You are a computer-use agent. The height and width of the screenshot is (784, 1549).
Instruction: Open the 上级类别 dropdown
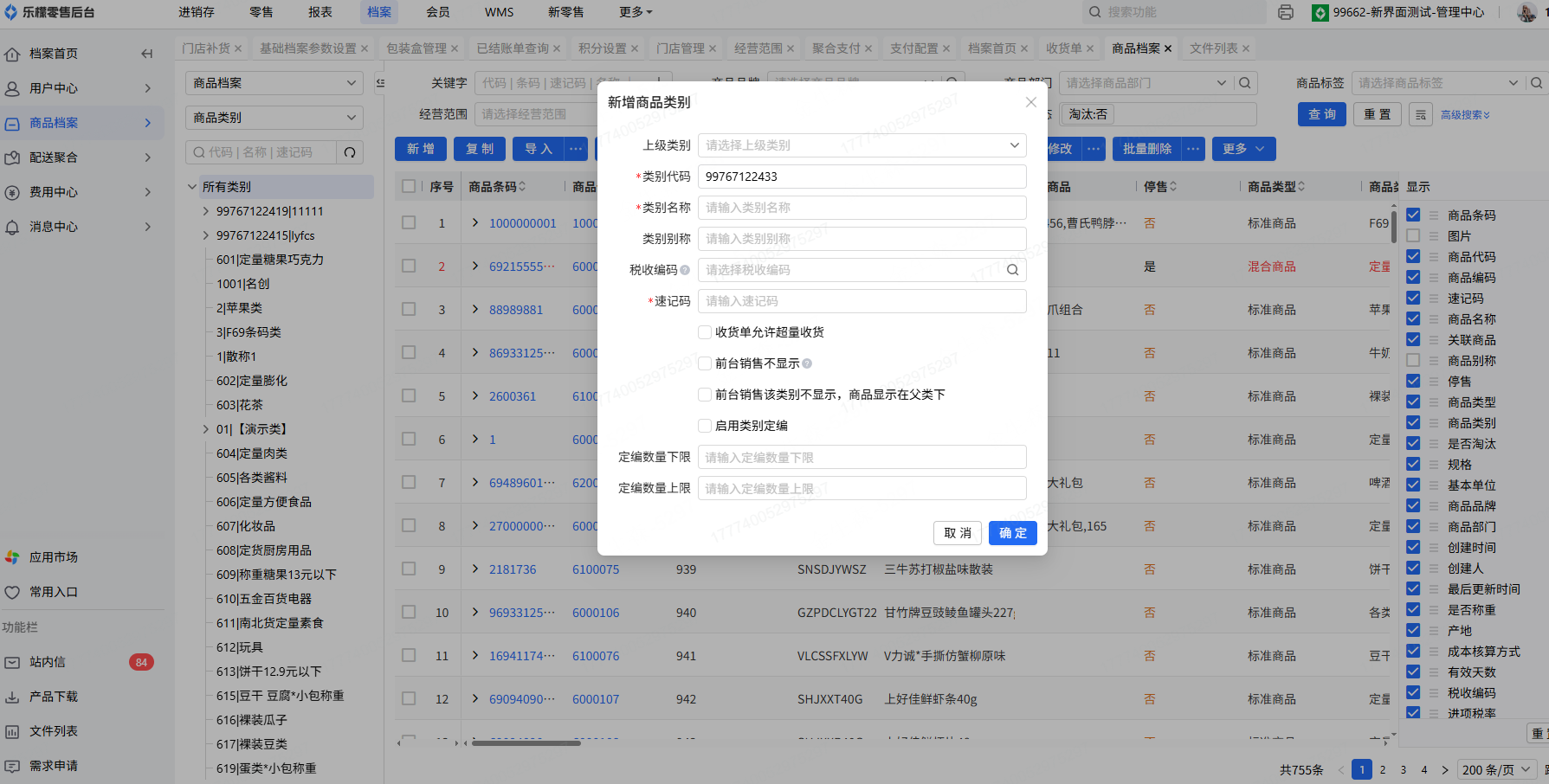tap(862, 145)
